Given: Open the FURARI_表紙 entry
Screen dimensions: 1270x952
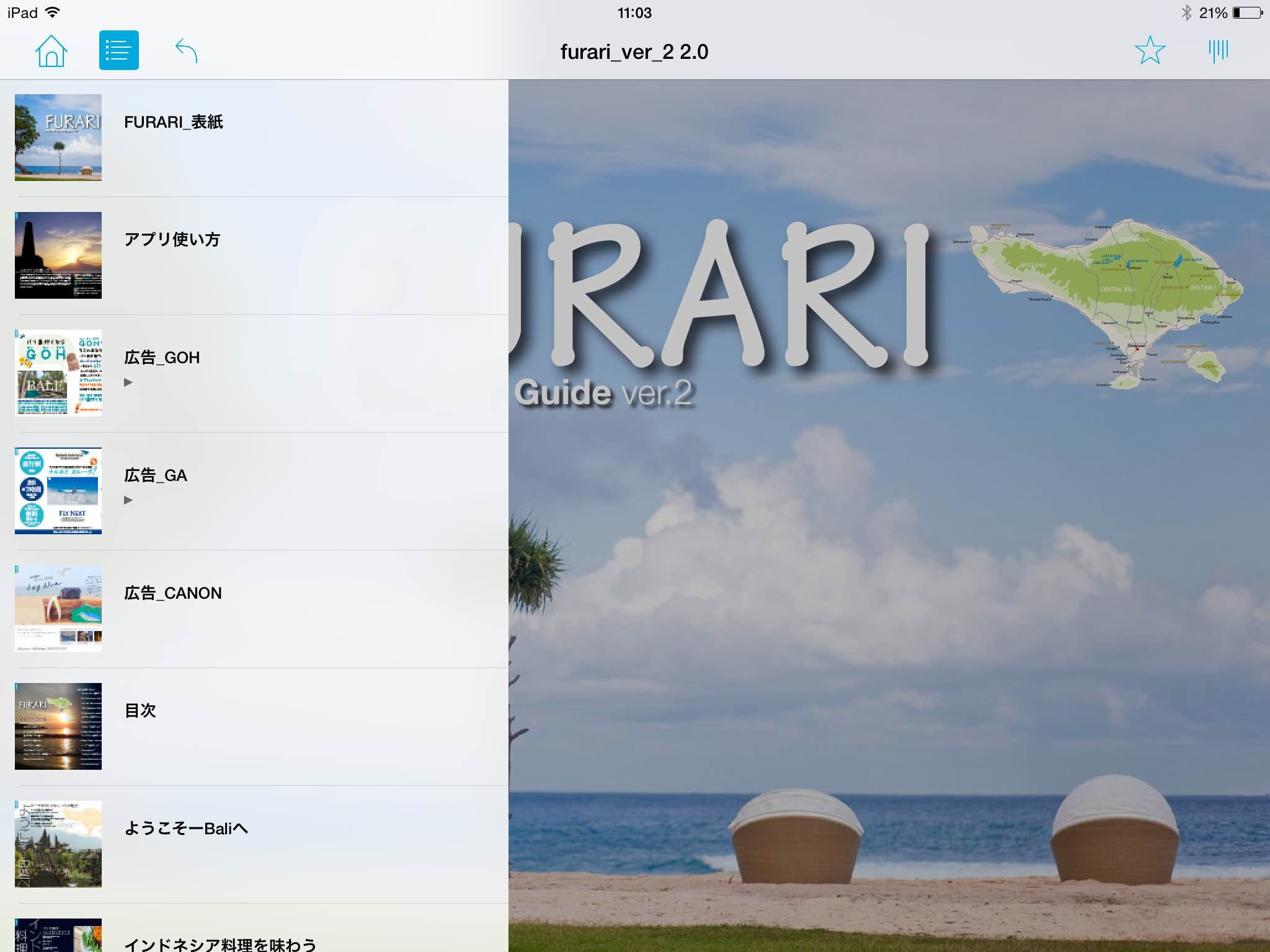Looking at the screenshot, I should click(174, 122).
